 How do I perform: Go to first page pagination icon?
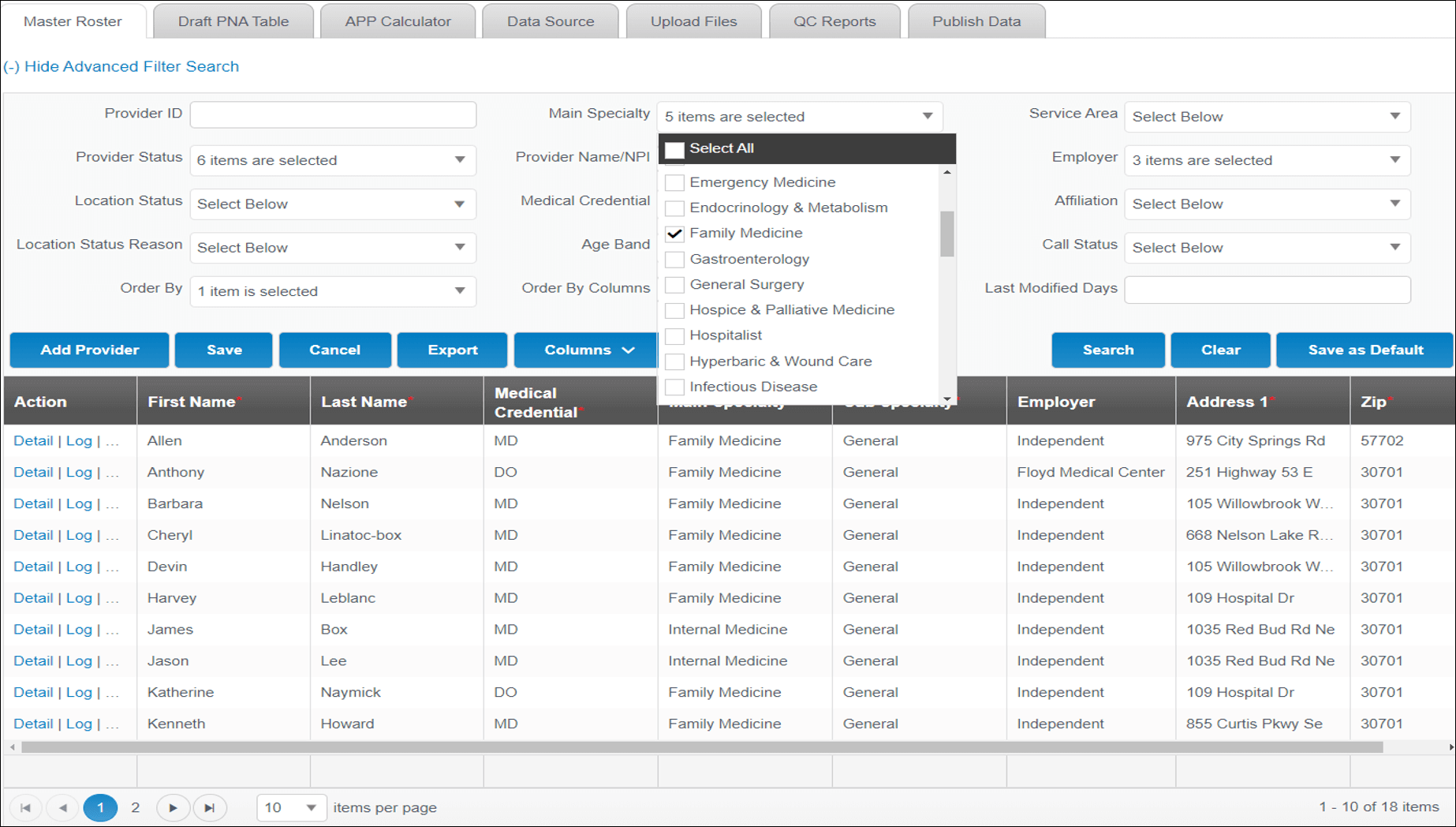point(25,807)
